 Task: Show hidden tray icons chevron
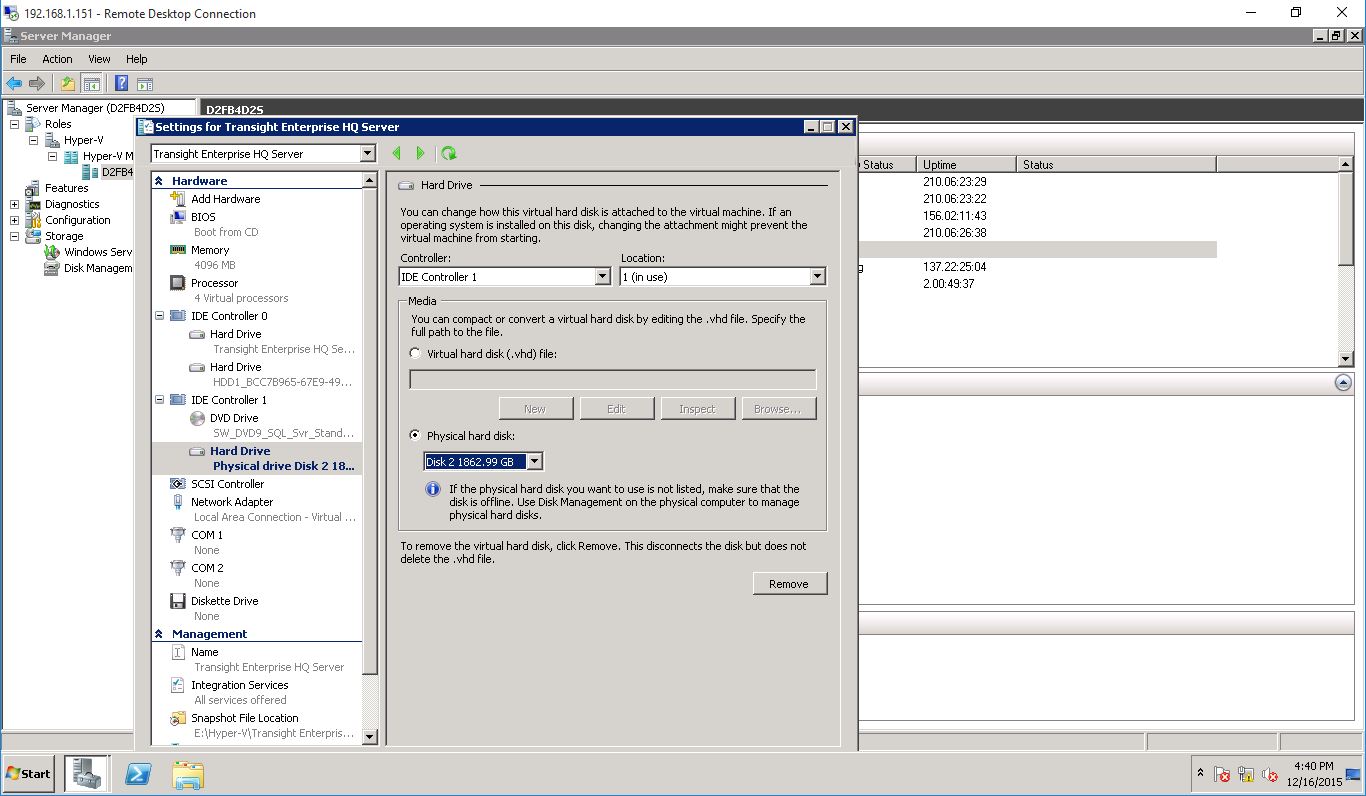pos(1200,774)
